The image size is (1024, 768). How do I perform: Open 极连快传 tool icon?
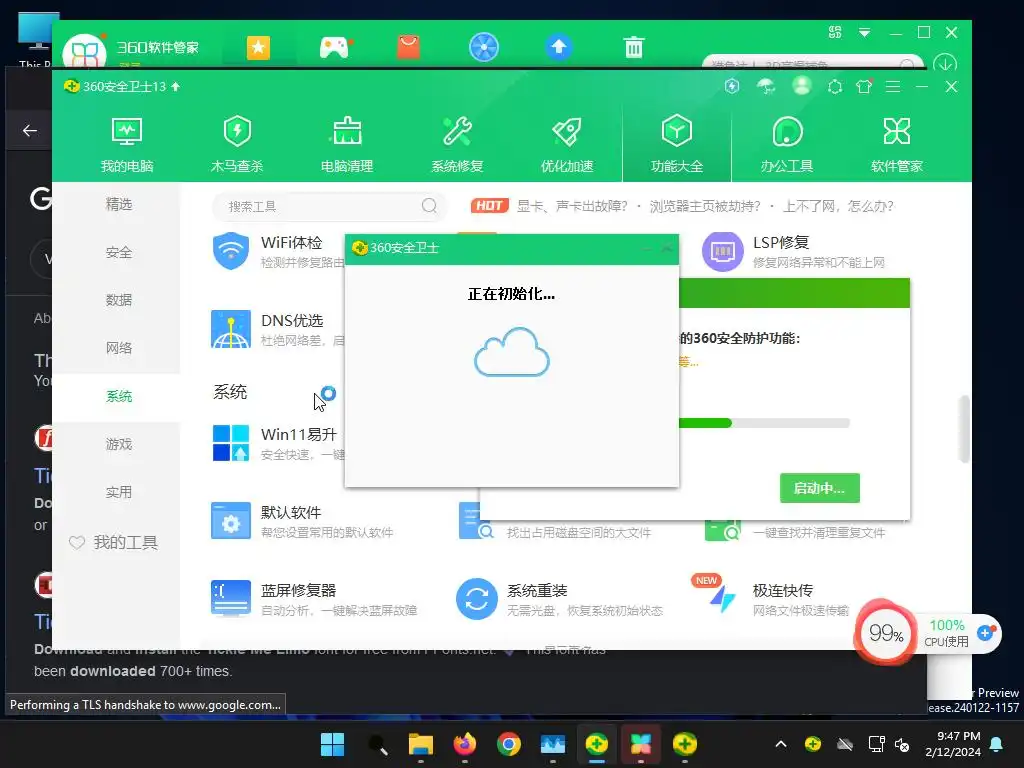pyautogui.click(x=722, y=598)
